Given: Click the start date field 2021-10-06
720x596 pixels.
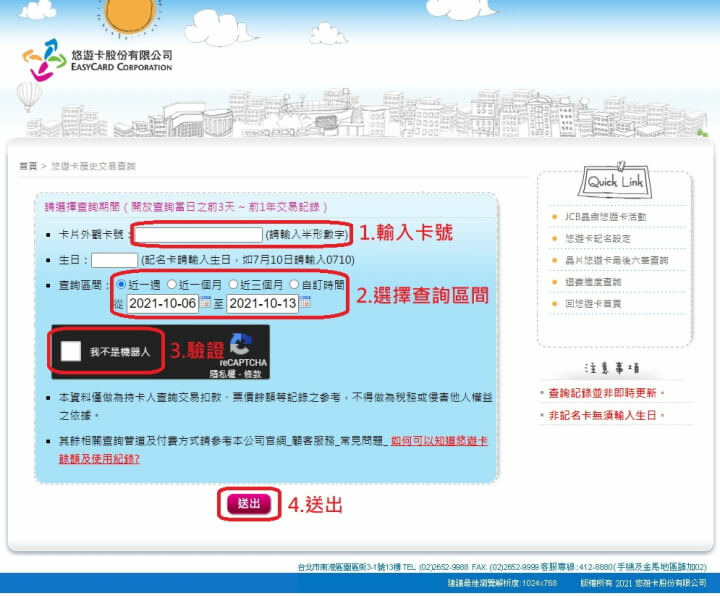Looking at the screenshot, I should (163, 303).
